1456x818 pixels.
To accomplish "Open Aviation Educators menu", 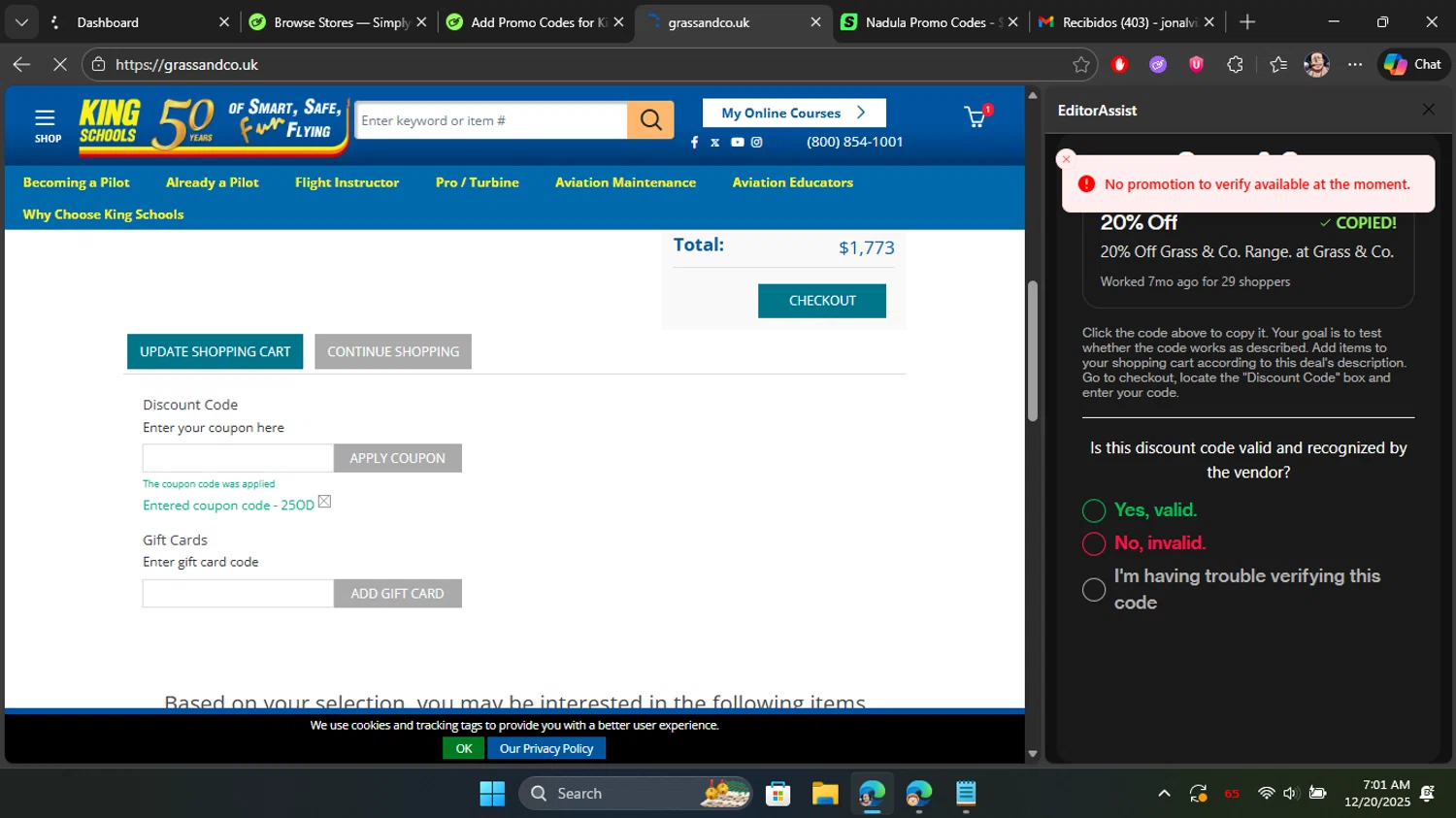I will click(792, 182).
